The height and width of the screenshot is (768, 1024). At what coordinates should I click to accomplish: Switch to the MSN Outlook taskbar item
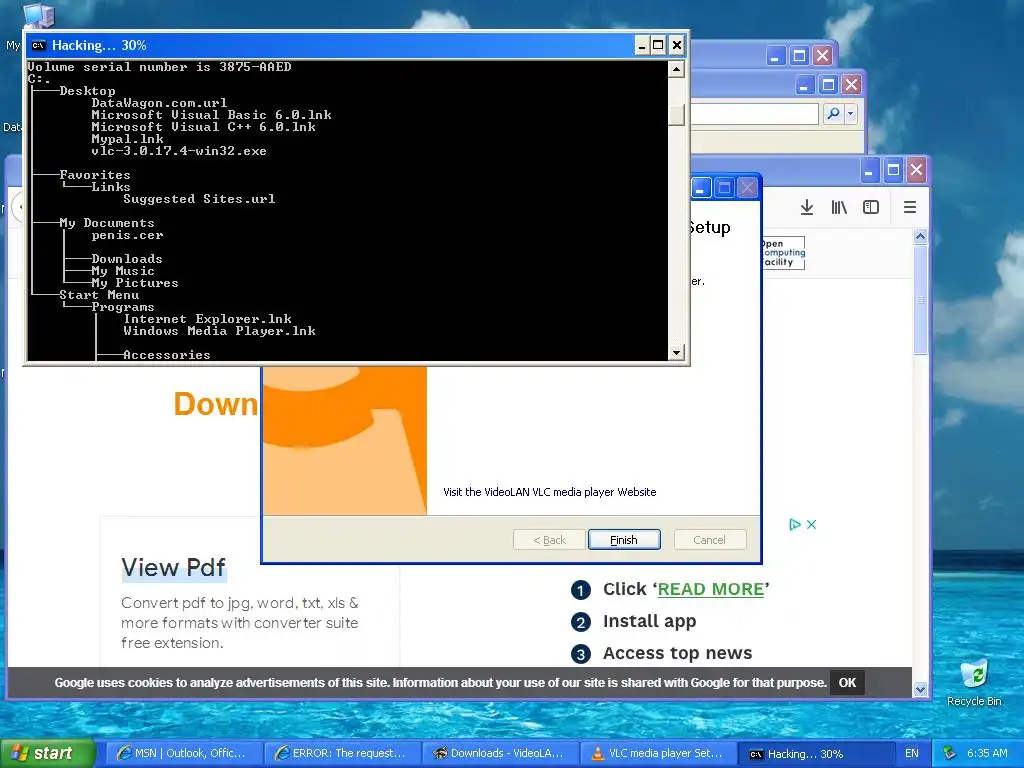[x=184, y=753]
